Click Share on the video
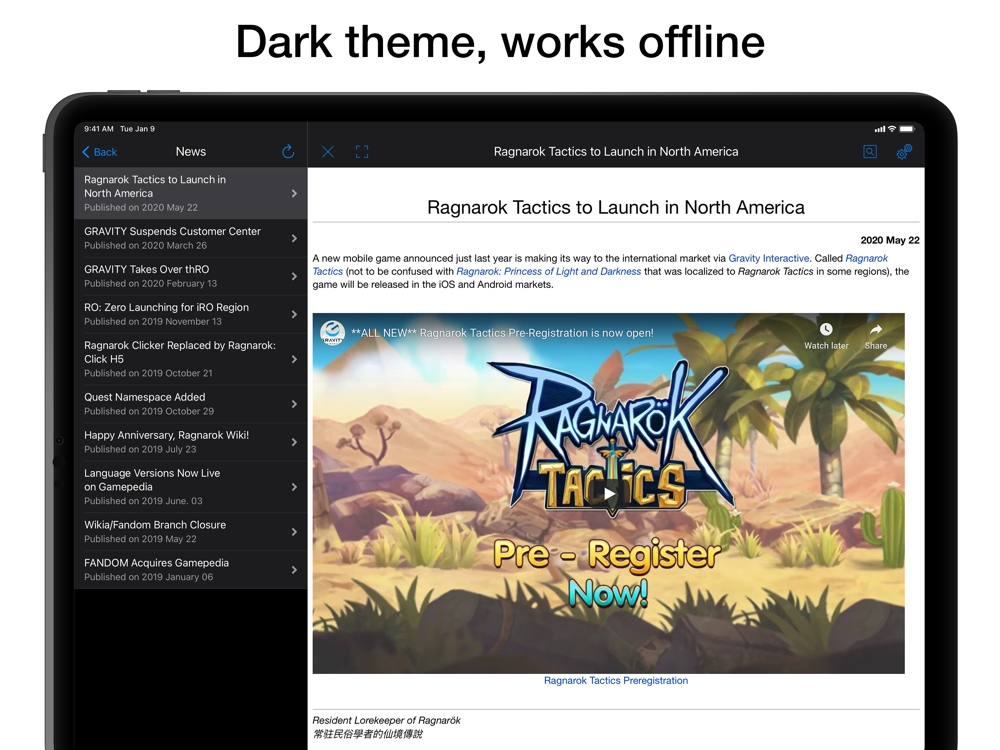The width and height of the screenshot is (1000, 750). (x=876, y=336)
